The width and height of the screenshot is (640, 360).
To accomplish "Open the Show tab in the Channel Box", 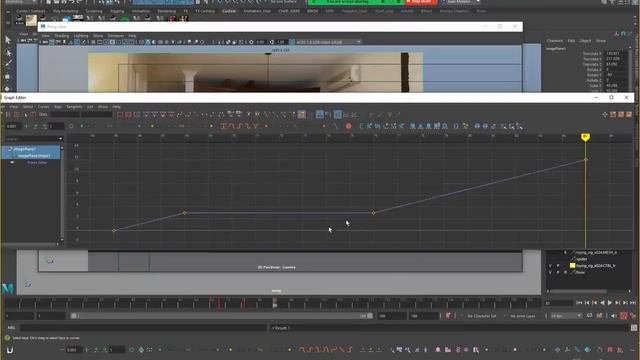I will click(x=601, y=41).
